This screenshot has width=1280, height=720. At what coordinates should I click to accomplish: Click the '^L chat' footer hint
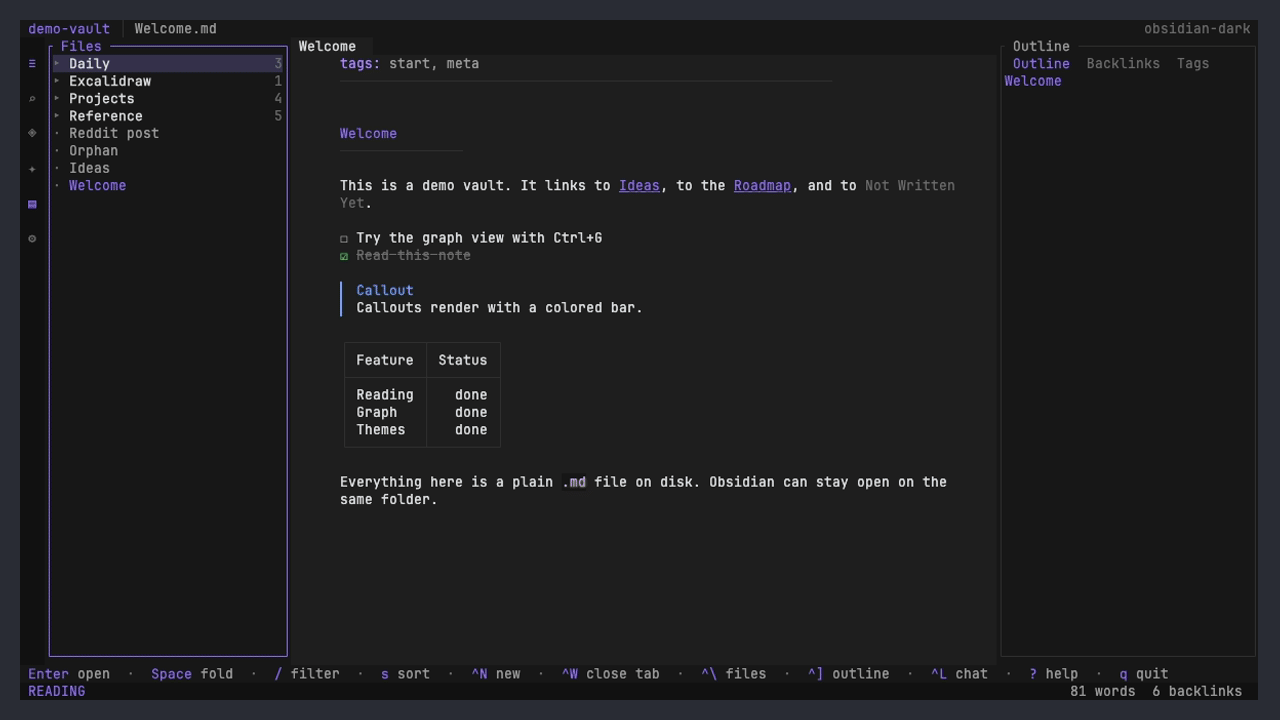959,674
